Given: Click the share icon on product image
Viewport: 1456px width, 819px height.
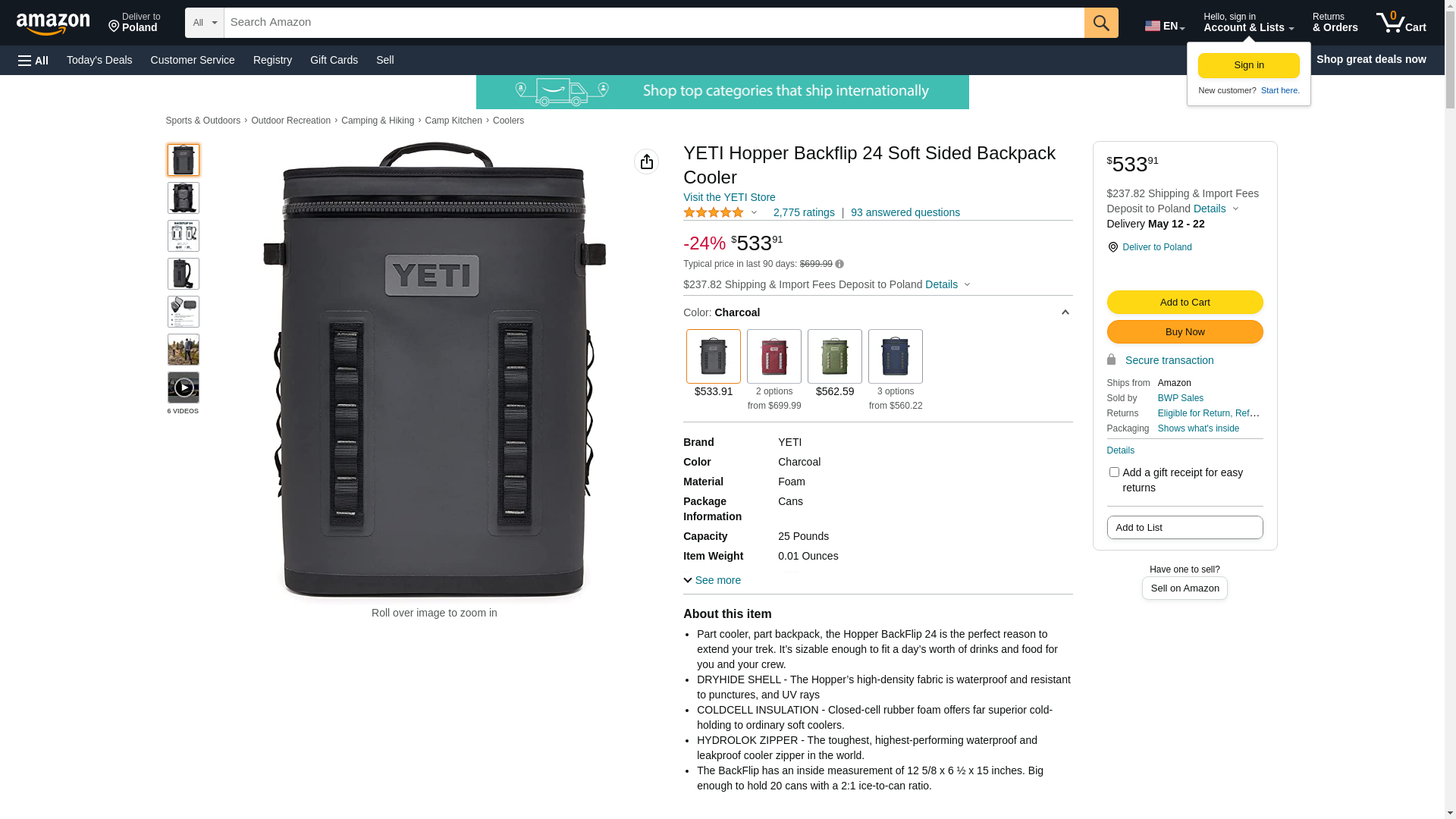Looking at the screenshot, I should [x=647, y=162].
